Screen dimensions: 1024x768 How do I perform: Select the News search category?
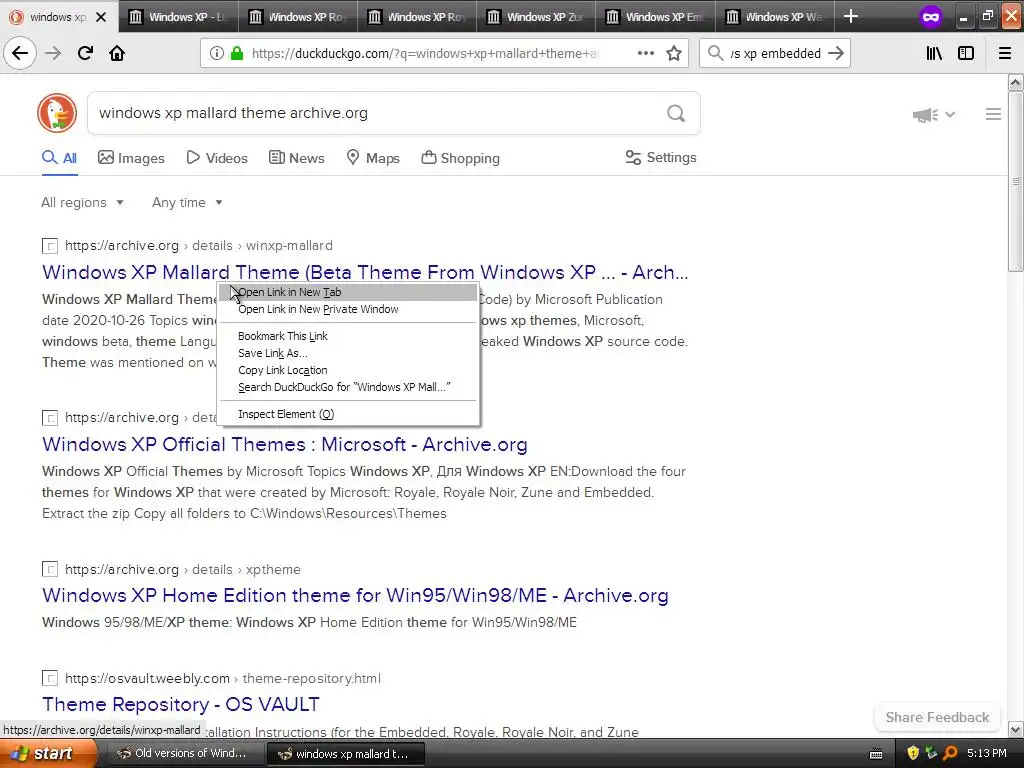296,158
